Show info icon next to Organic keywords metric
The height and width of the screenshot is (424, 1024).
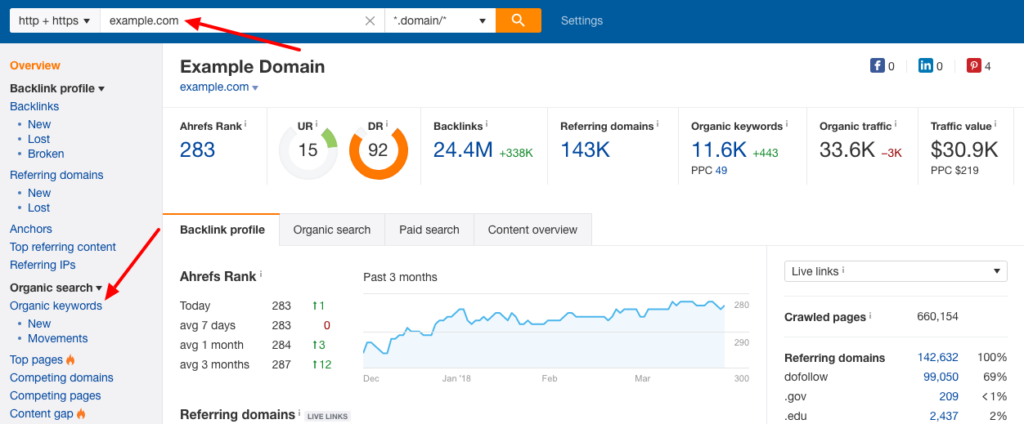pyautogui.click(x=787, y=123)
